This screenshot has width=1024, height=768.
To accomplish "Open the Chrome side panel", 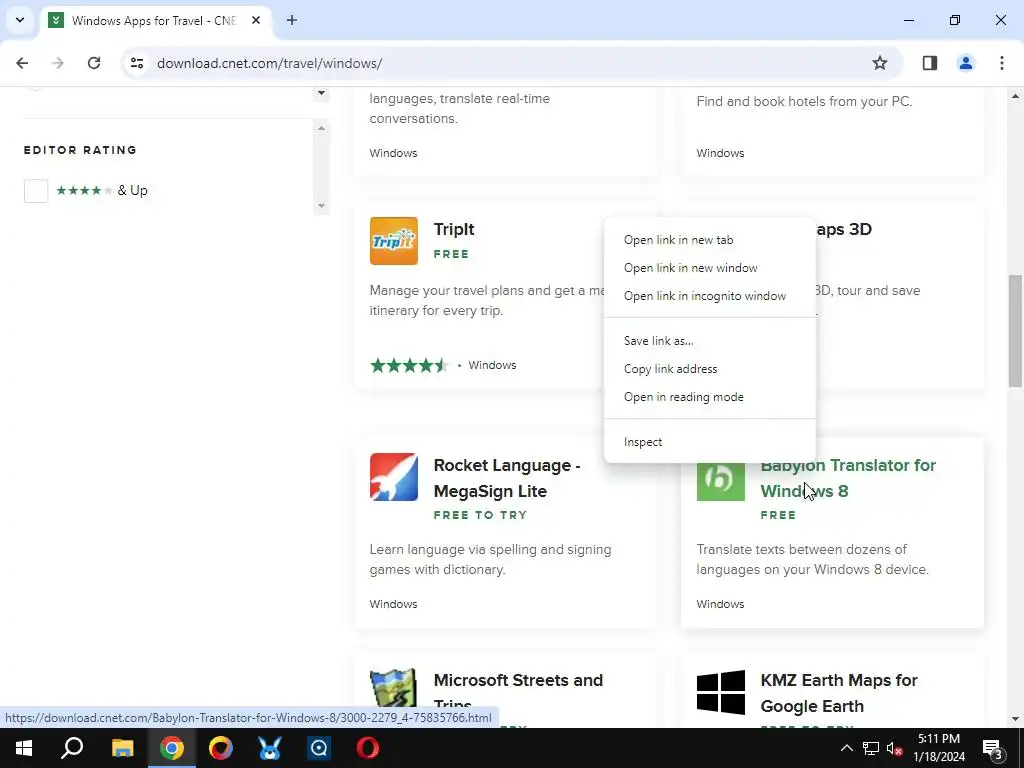I will pyautogui.click(x=930, y=63).
